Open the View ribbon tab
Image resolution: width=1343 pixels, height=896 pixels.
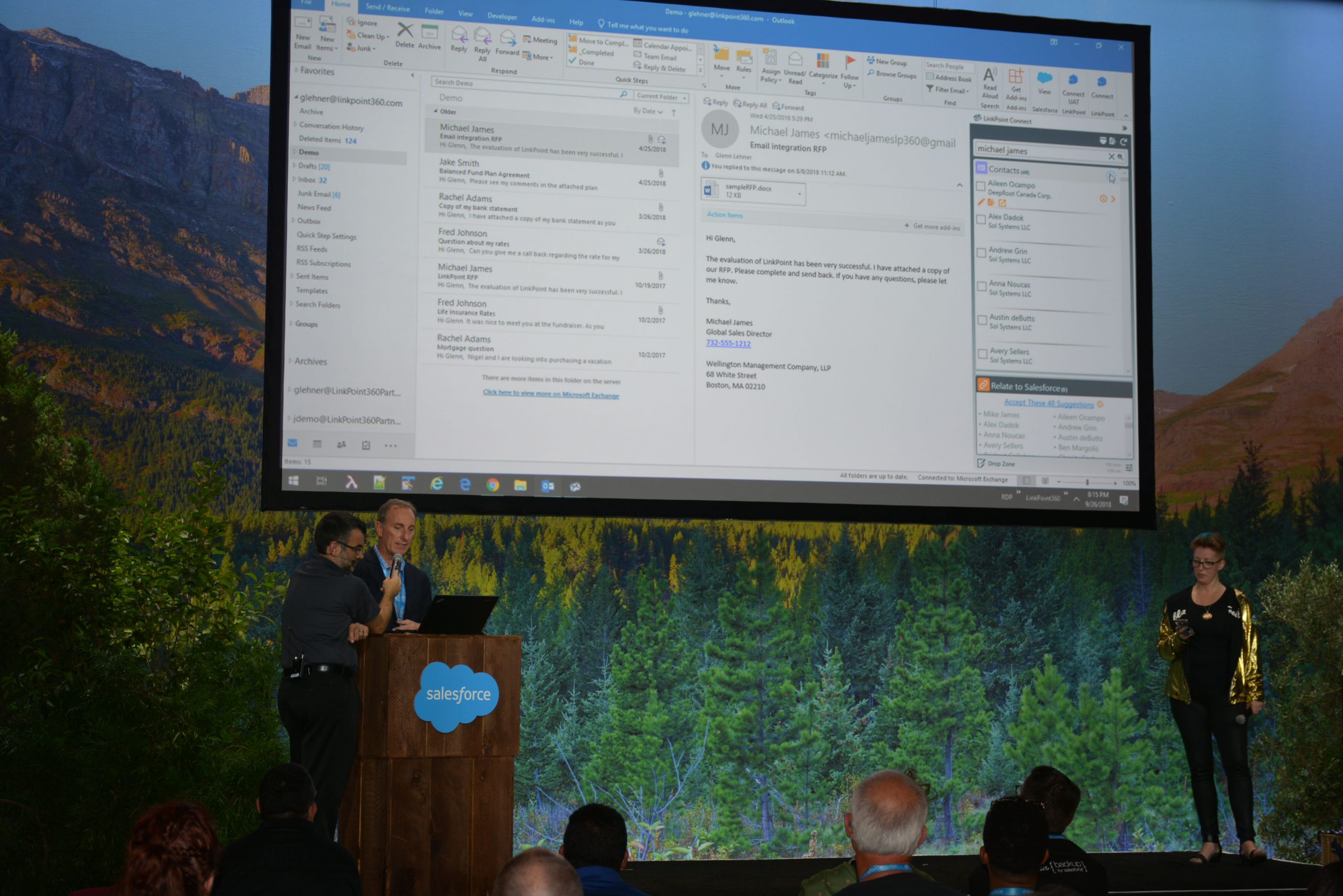pyautogui.click(x=465, y=13)
